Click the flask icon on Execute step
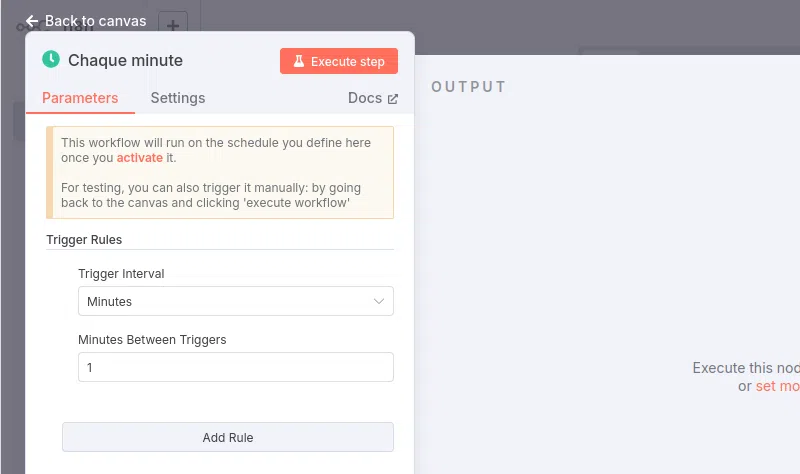 pyautogui.click(x=298, y=61)
